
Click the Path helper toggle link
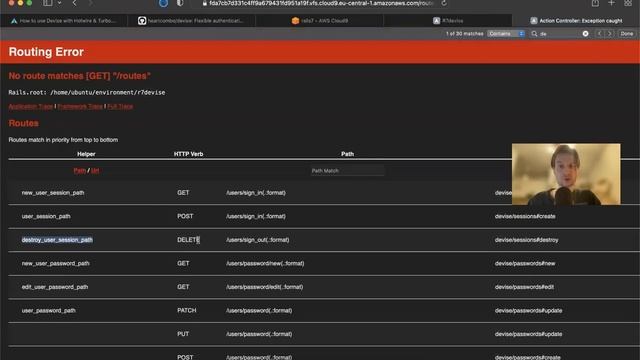pos(80,170)
